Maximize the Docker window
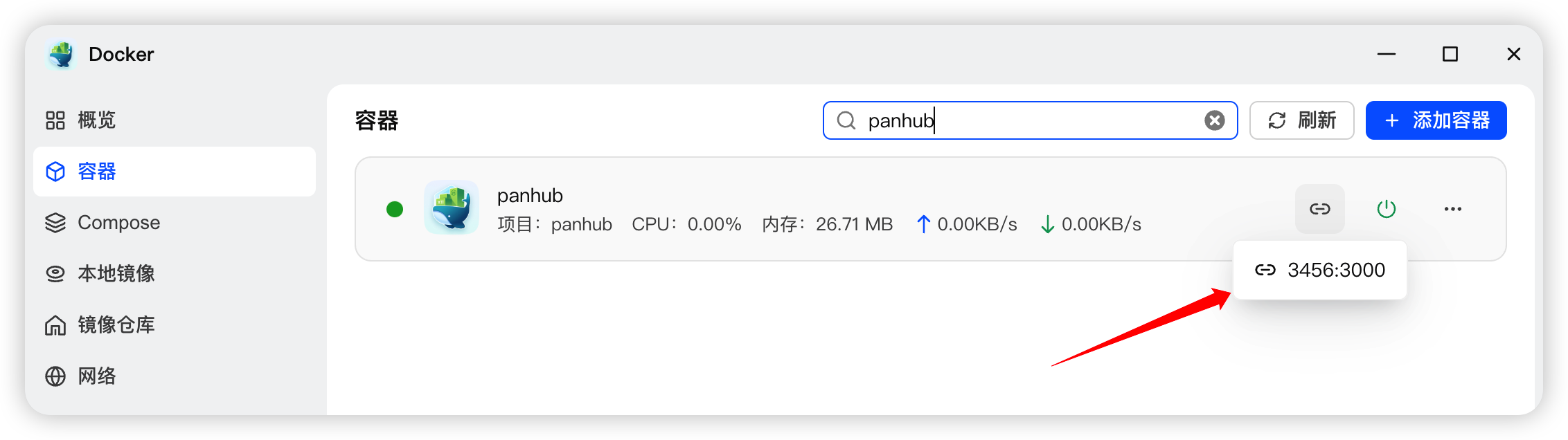The width and height of the screenshot is (1568, 440). tap(1450, 54)
